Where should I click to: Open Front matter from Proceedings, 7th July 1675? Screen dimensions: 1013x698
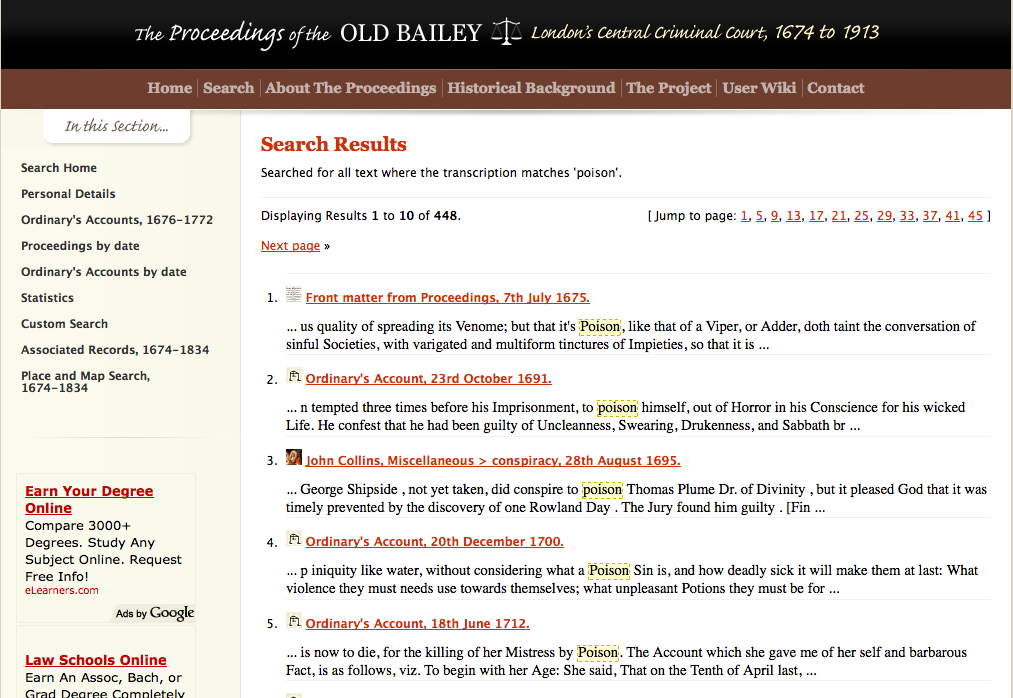point(447,298)
